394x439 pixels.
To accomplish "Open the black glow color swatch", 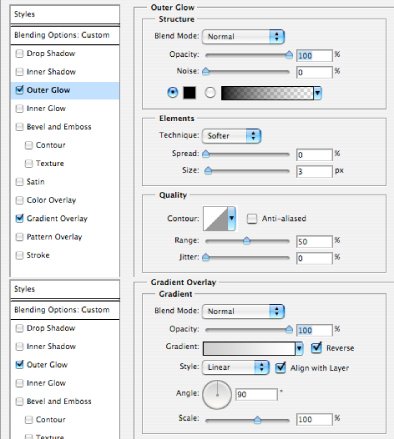I will [x=189, y=92].
